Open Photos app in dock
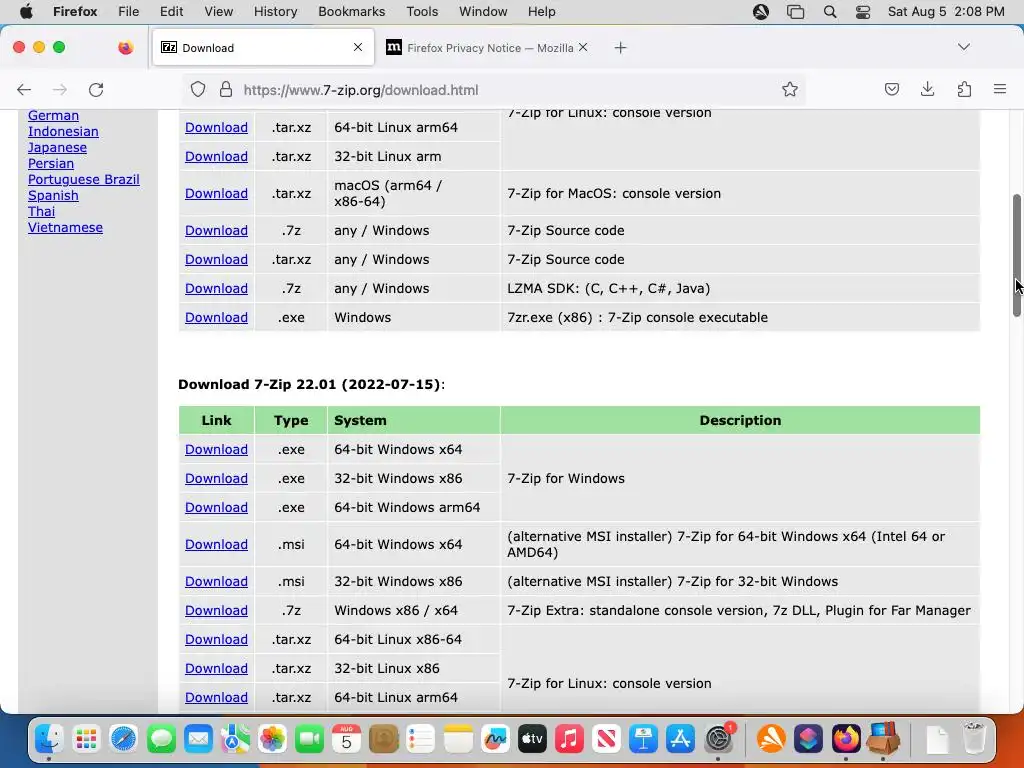Image resolution: width=1024 pixels, height=768 pixels. (272, 739)
